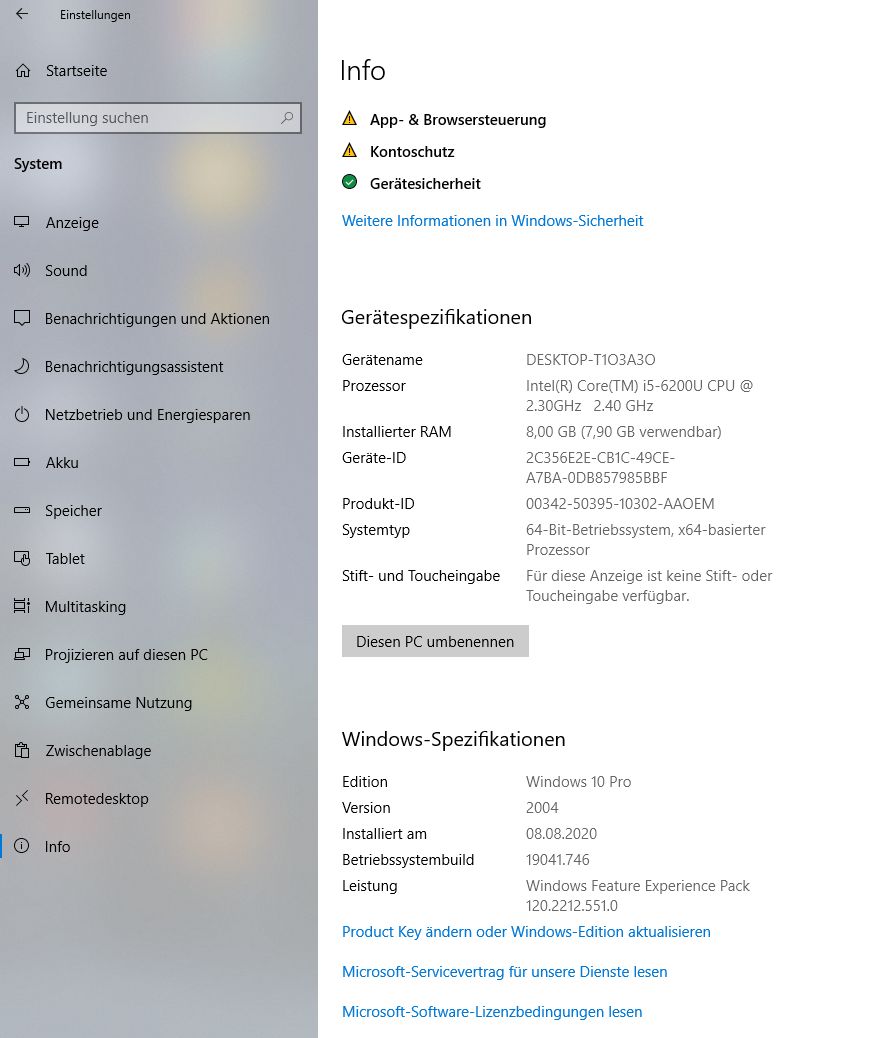Image resolution: width=889 pixels, height=1038 pixels.
Task: Open Microsoft-Software-Lizenzbedingungen lesen link
Action: pos(492,1012)
